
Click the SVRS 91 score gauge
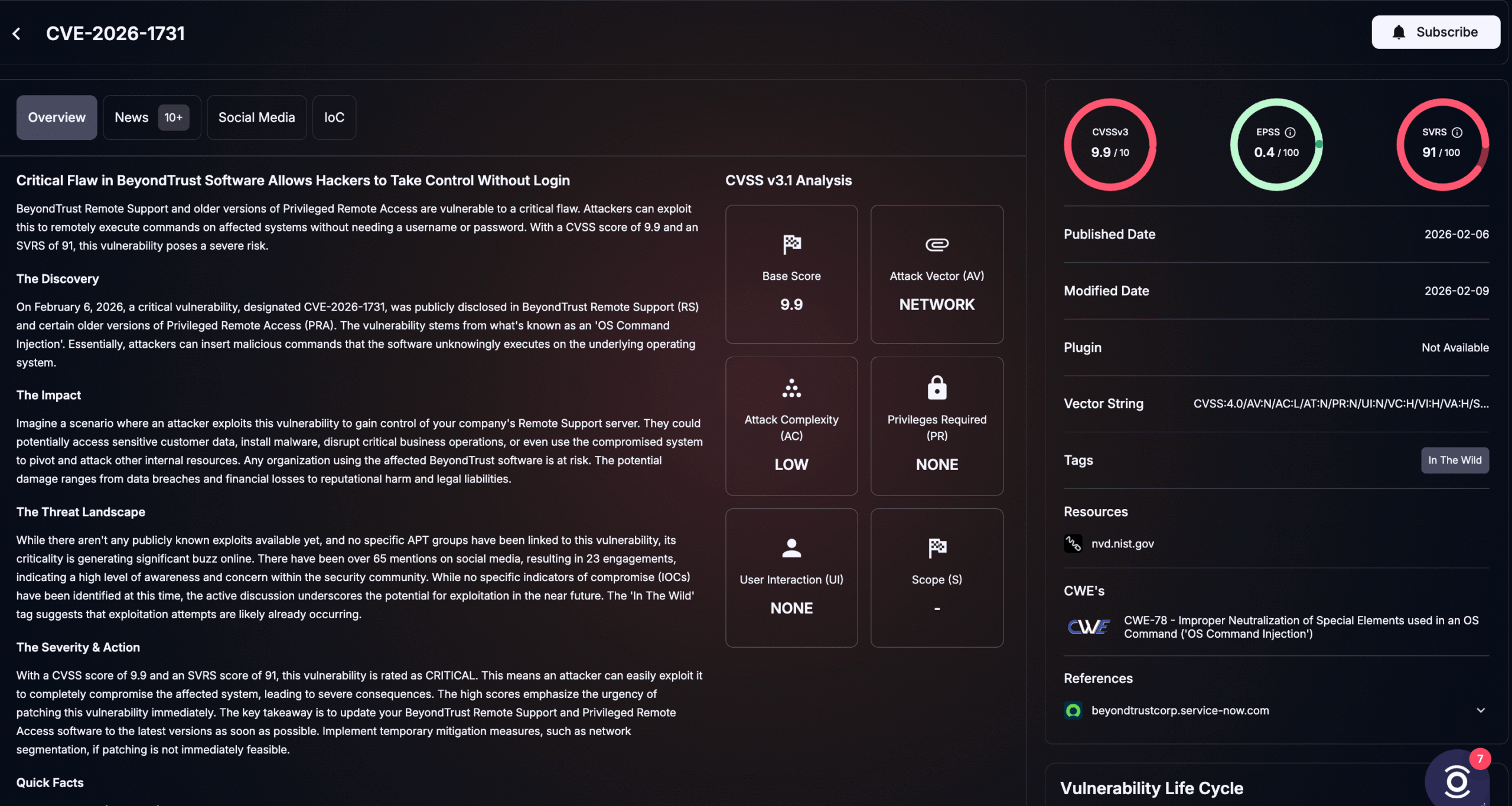click(1442, 145)
